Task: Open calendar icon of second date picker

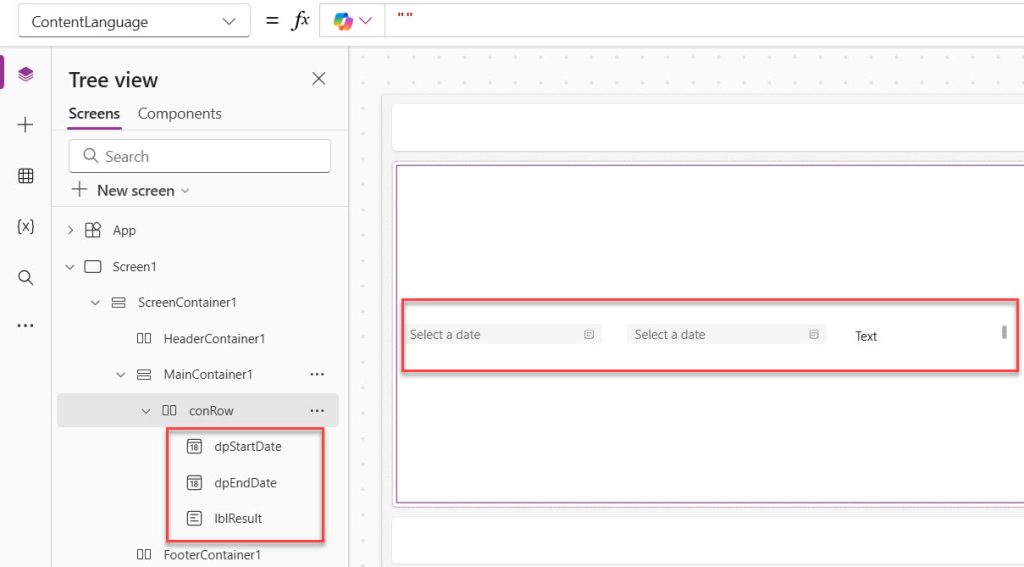Action: pyautogui.click(x=814, y=334)
